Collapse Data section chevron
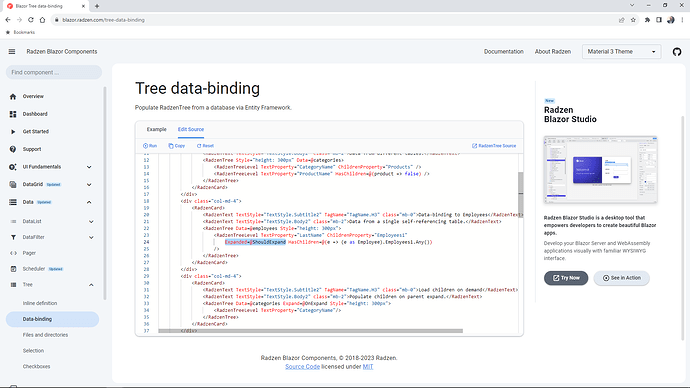The height and width of the screenshot is (388, 690). click(x=89, y=202)
